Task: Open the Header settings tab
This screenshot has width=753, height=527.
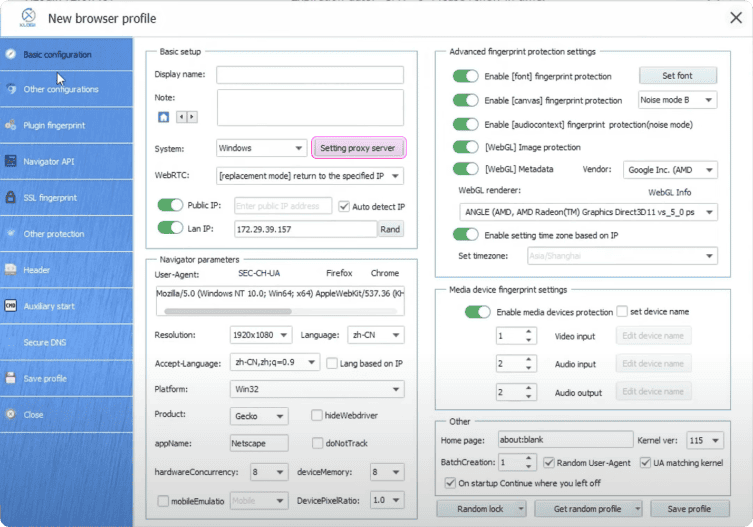Action: pos(66,270)
